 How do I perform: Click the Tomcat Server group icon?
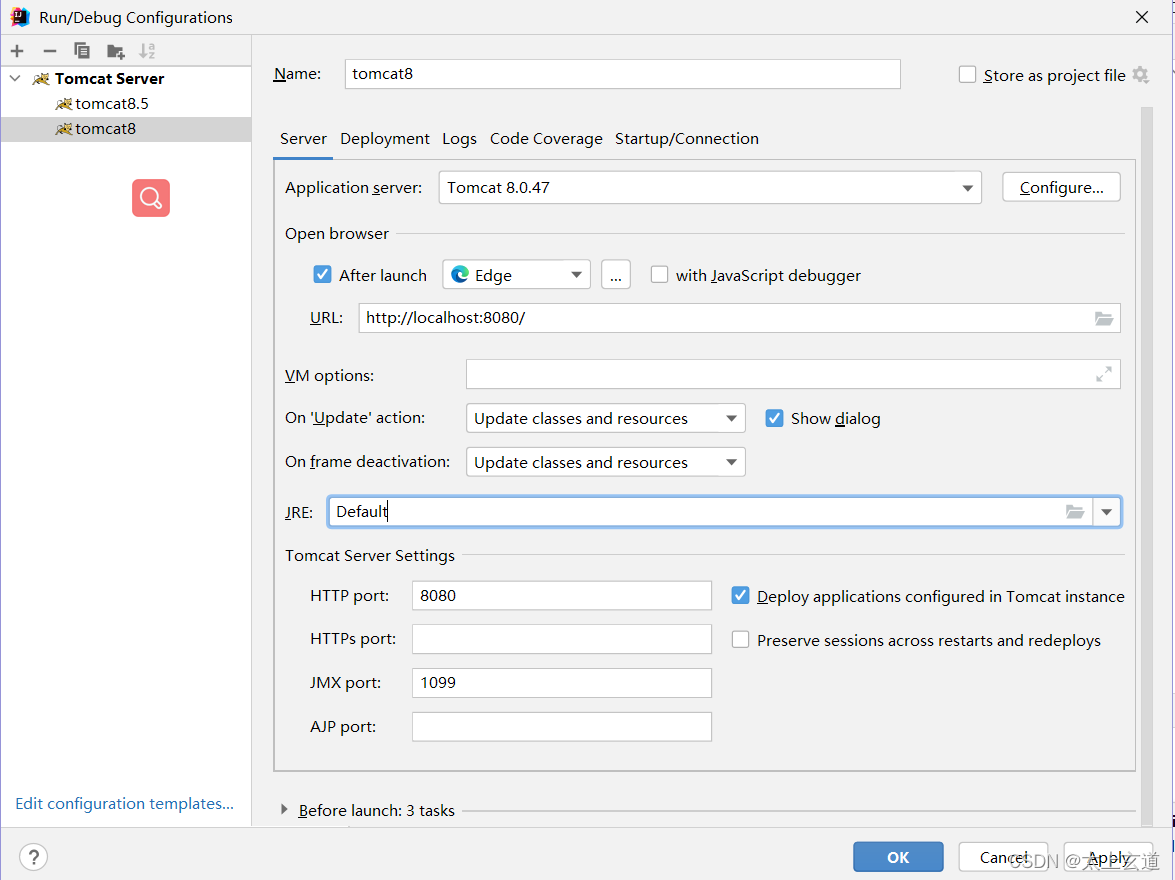40,79
